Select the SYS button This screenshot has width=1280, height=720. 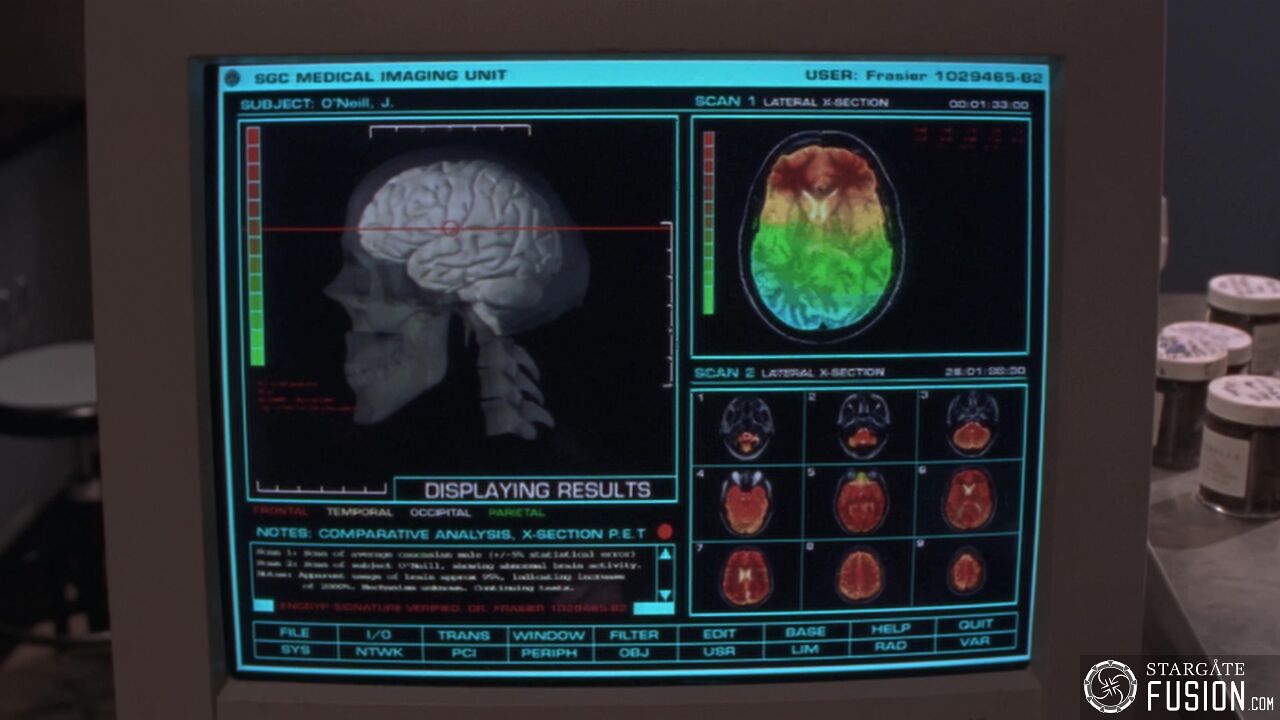coord(295,650)
